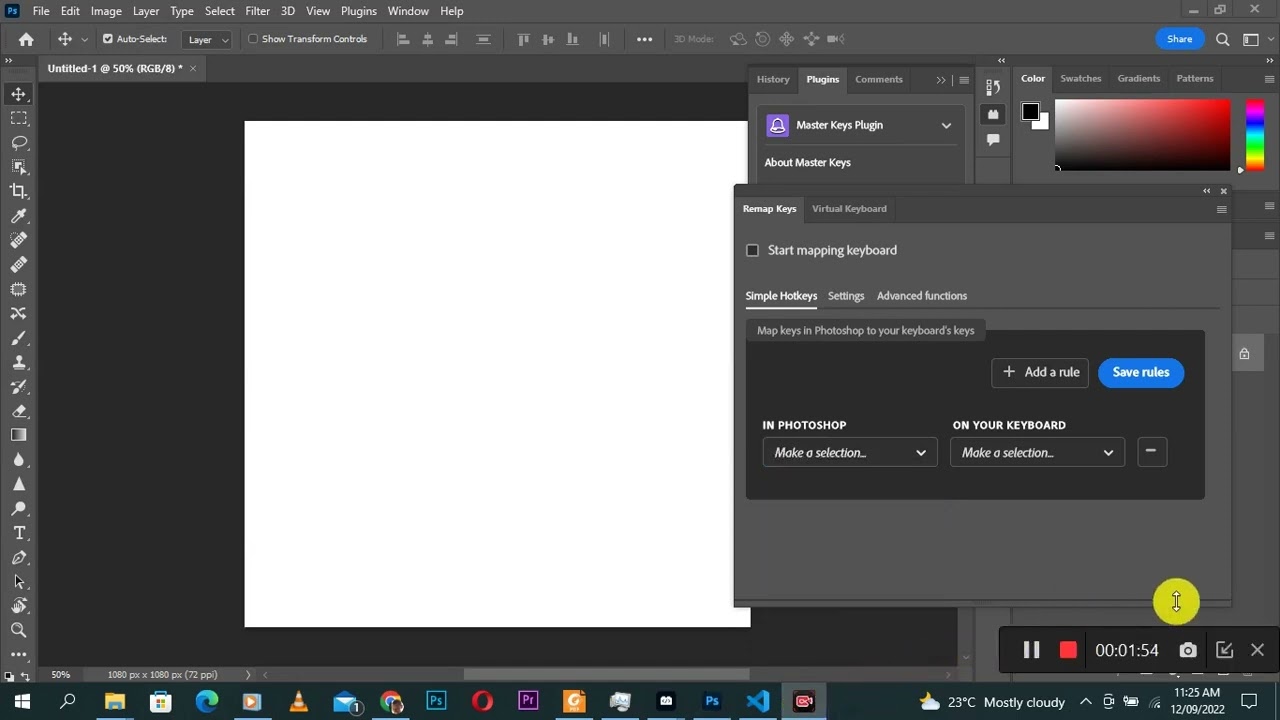Switch to the Settings tab

click(846, 296)
